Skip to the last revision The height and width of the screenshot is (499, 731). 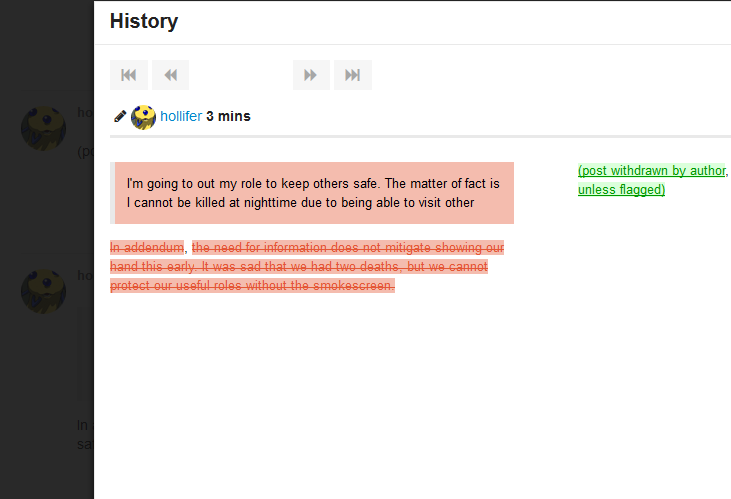pos(352,75)
